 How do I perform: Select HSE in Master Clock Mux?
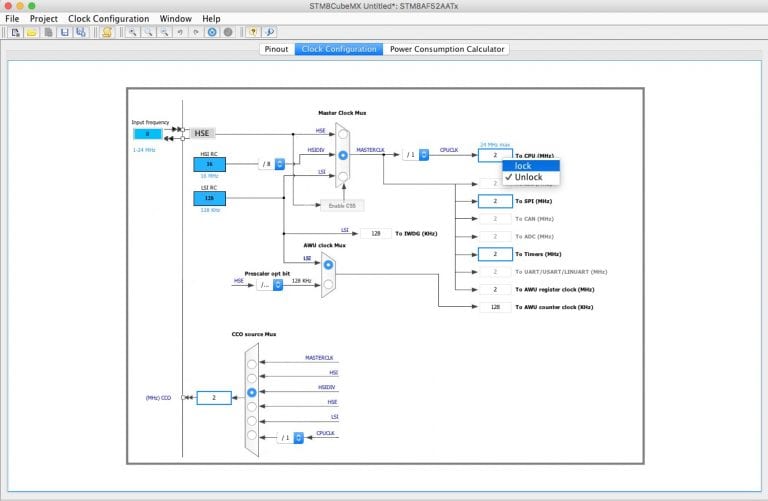pos(343,134)
